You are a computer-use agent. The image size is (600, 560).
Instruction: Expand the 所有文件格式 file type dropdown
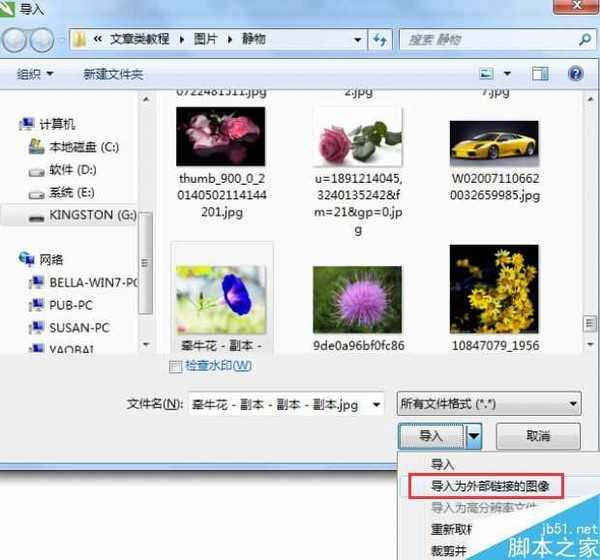[x=489, y=404]
